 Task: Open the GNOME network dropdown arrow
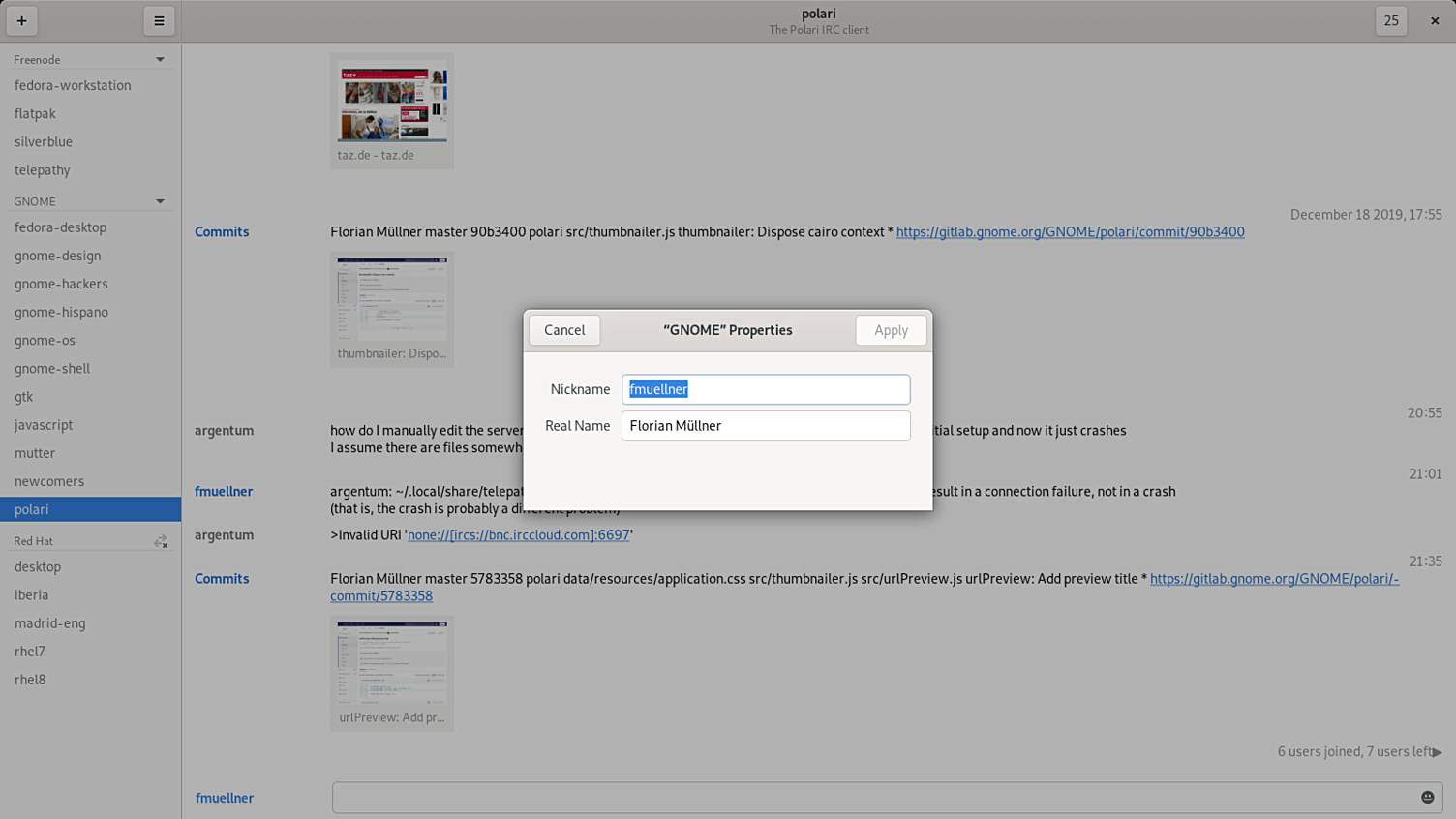(x=160, y=201)
